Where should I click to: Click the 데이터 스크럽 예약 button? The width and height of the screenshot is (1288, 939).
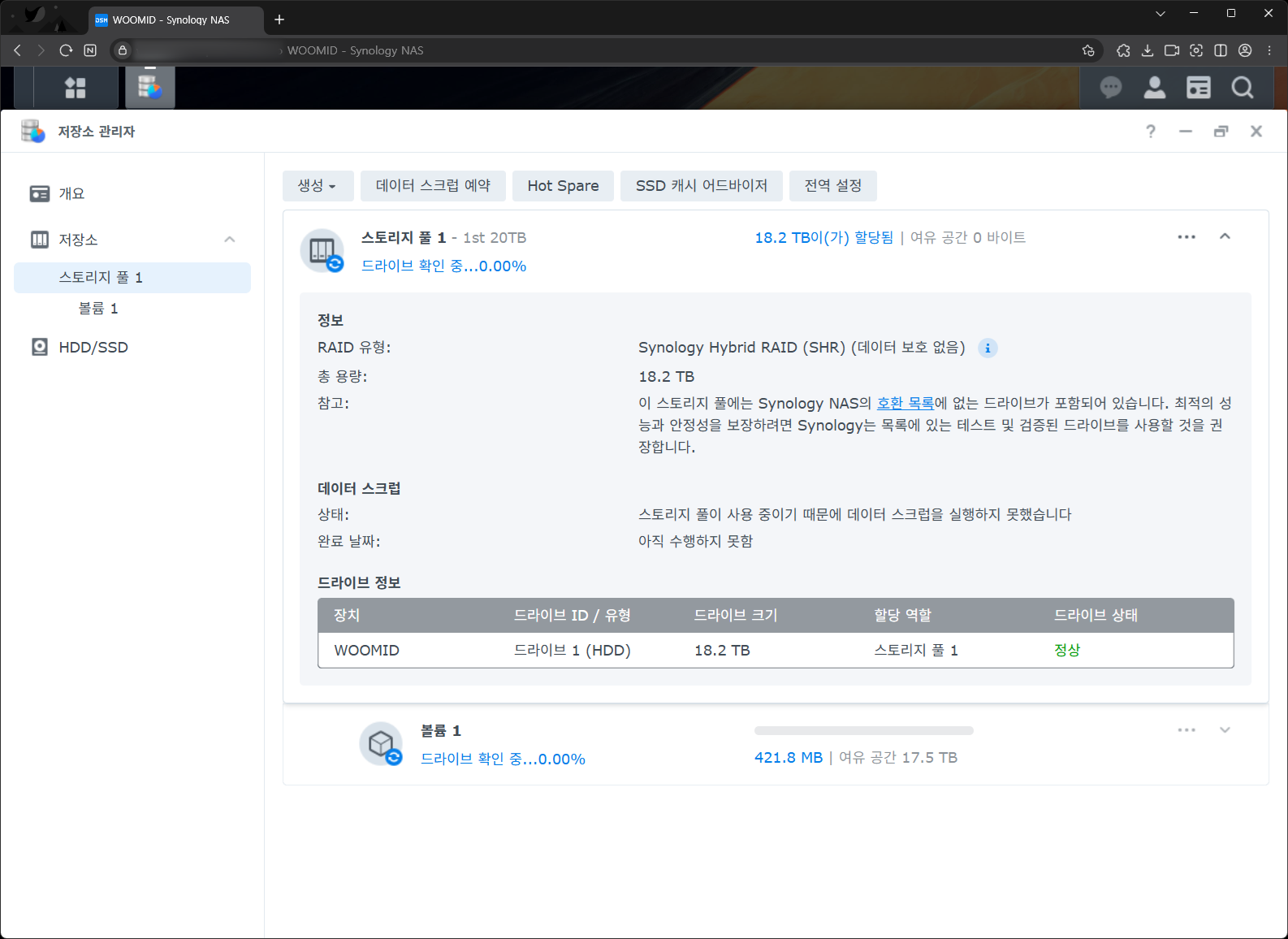tap(433, 186)
